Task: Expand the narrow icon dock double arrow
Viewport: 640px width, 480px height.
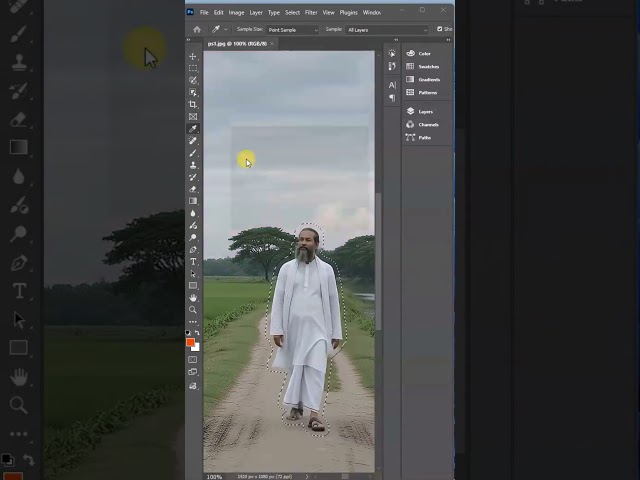Action: pos(396,40)
